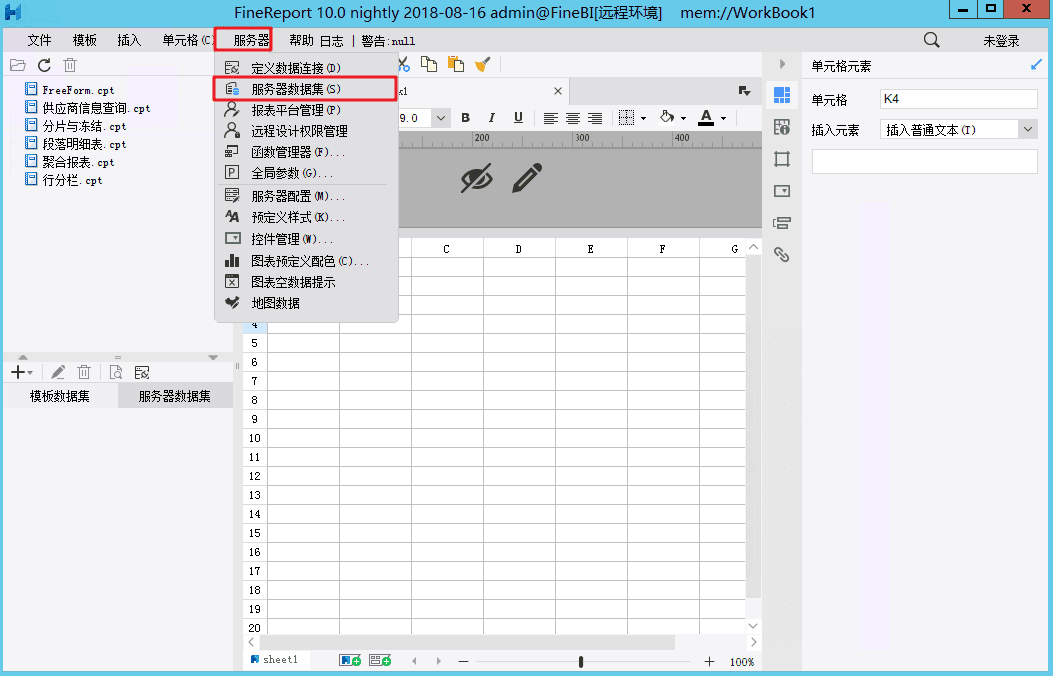Click the zoom in plus button
Viewport: 1053px width, 676px height.
[x=709, y=662]
